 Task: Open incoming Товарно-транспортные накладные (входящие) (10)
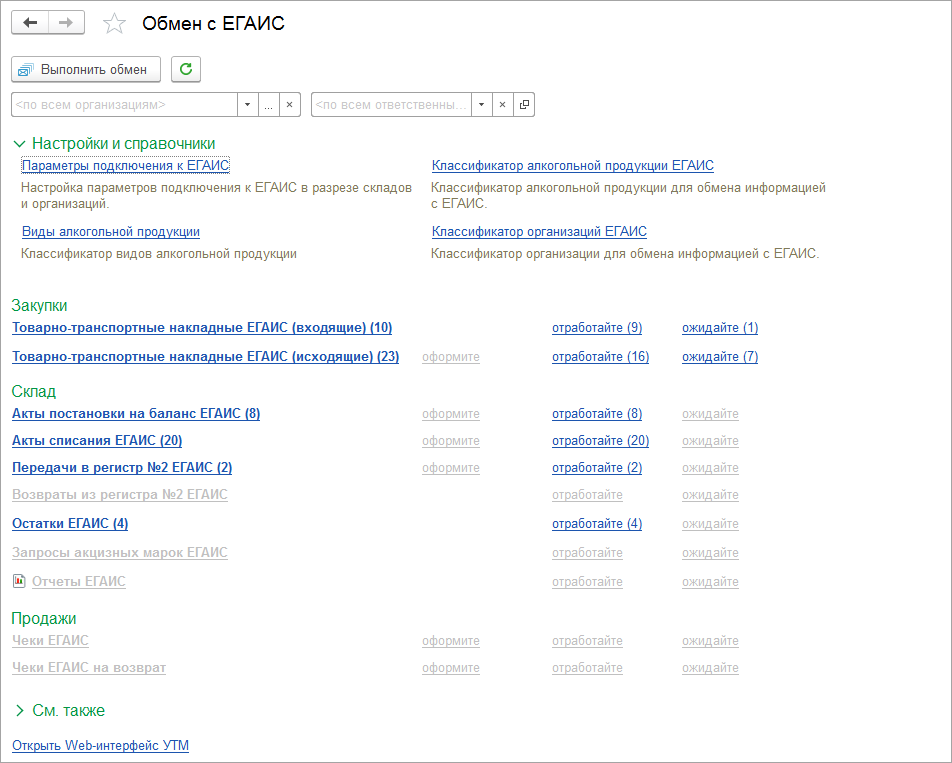(x=202, y=328)
